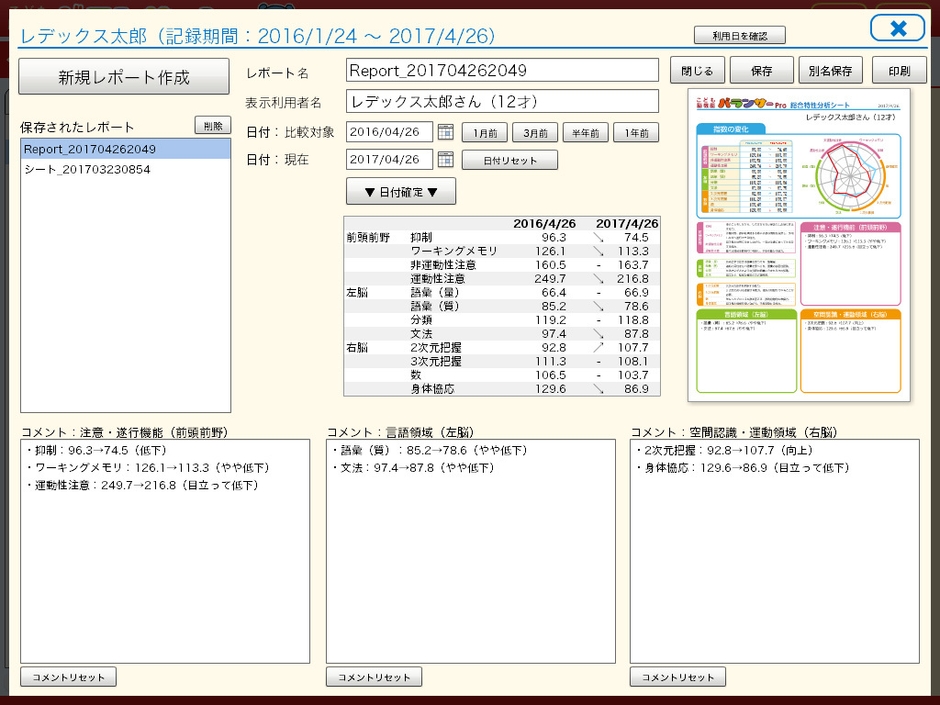Reset comments under 言語領域 (左脳)
Viewport: 940px width, 705px height.
[374, 677]
